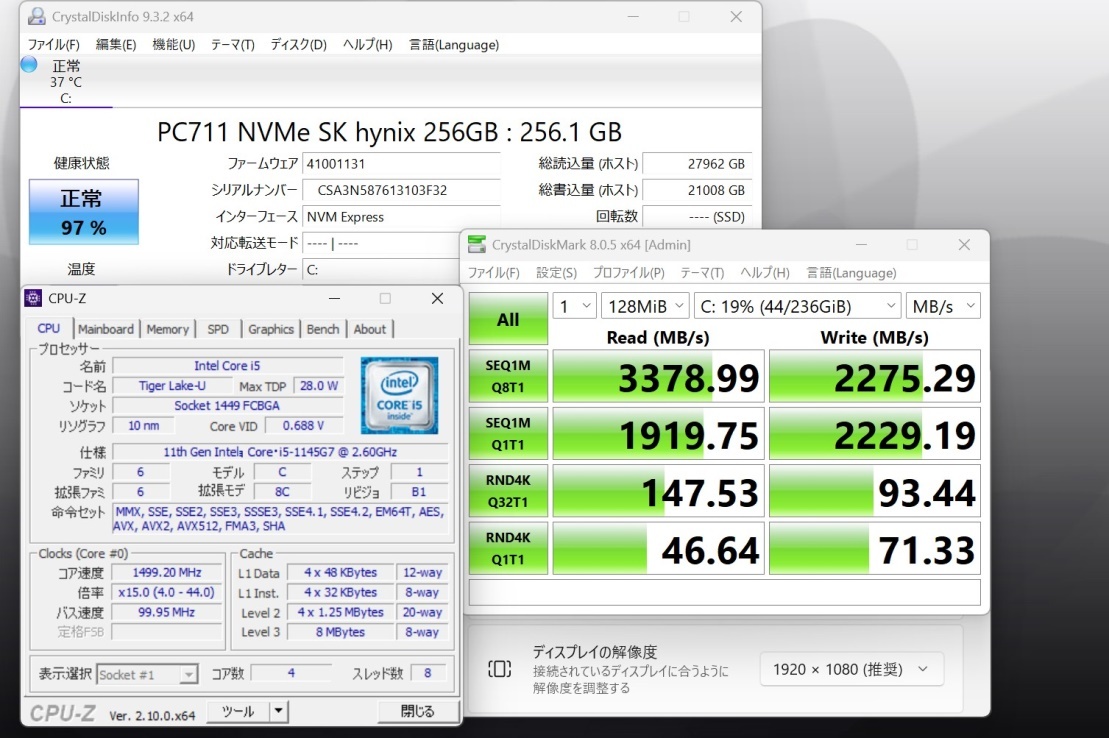1109x738 pixels.
Task: Open the unit dropdown showing MB/s
Action: (x=943, y=306)
